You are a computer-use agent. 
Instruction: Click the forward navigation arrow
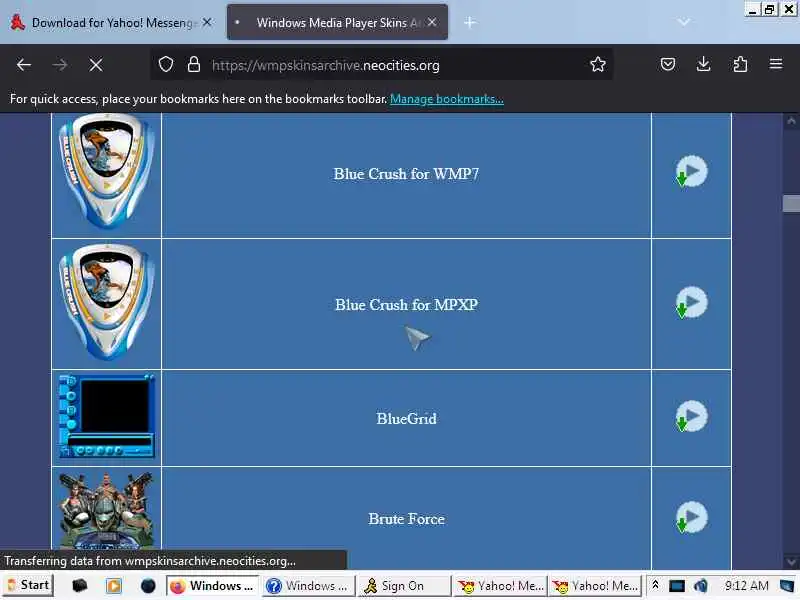click(x=60, y=65)
